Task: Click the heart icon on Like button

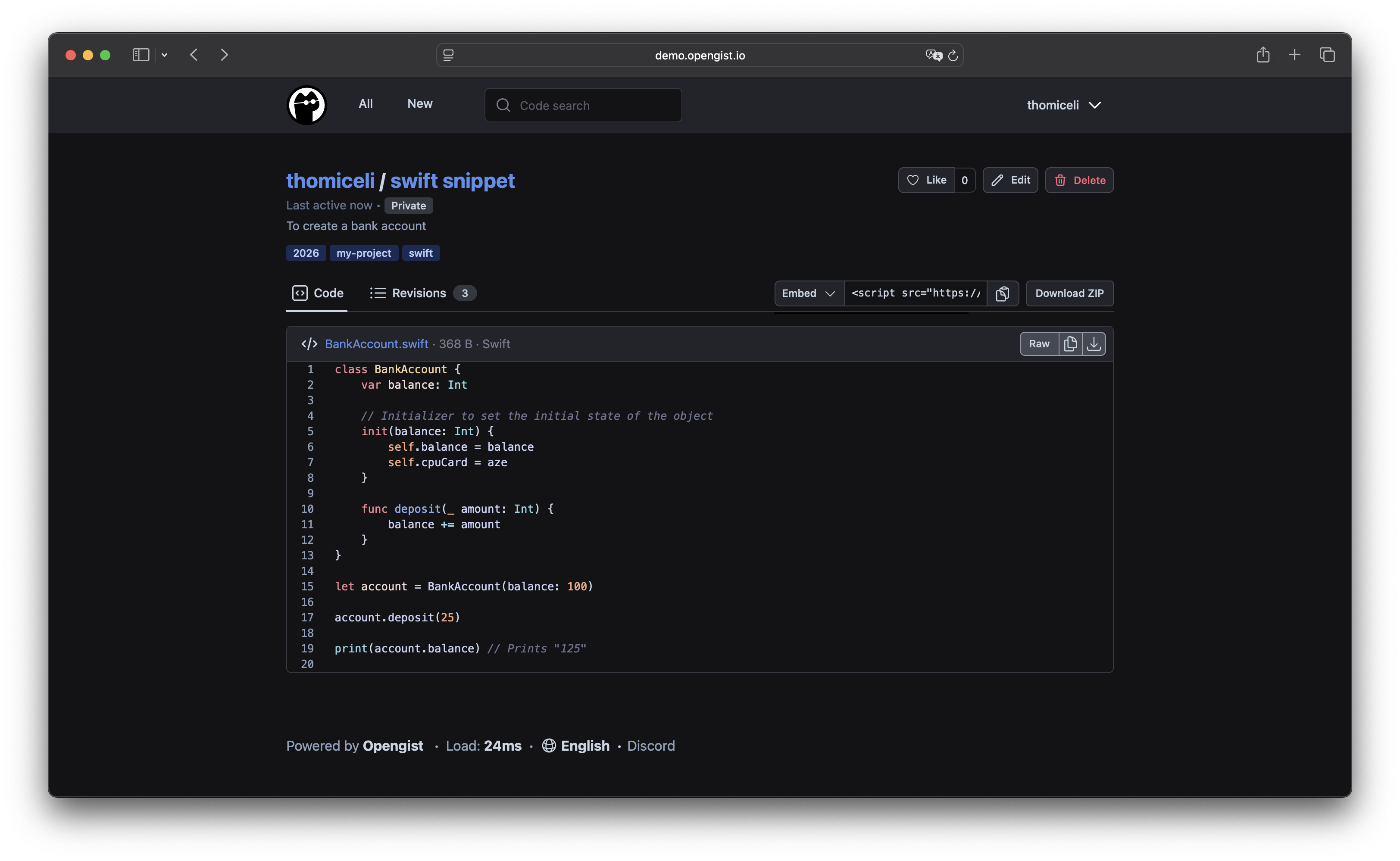Action: coord(912,180)
